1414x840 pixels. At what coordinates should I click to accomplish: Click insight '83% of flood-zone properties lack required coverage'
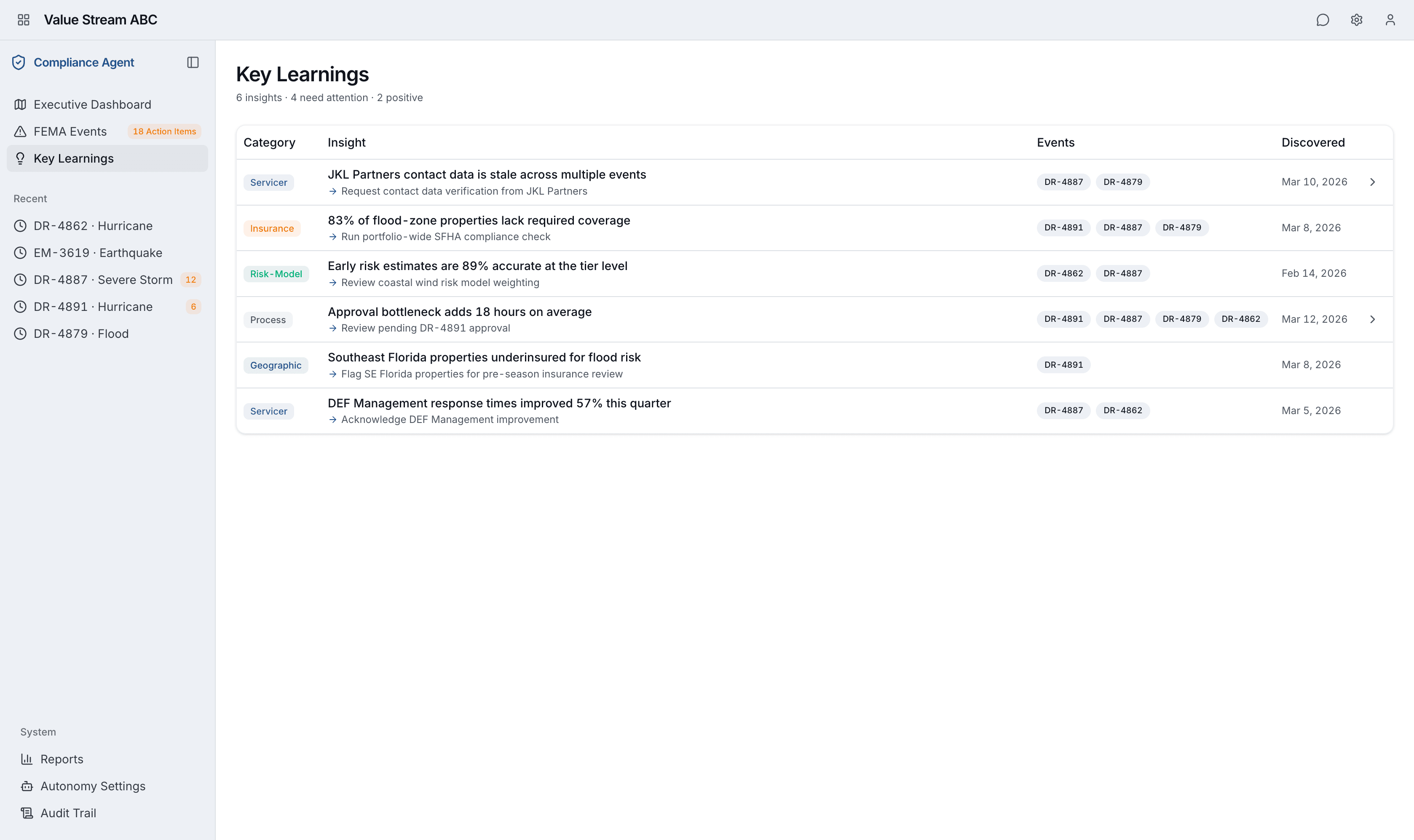pos(479,220)
